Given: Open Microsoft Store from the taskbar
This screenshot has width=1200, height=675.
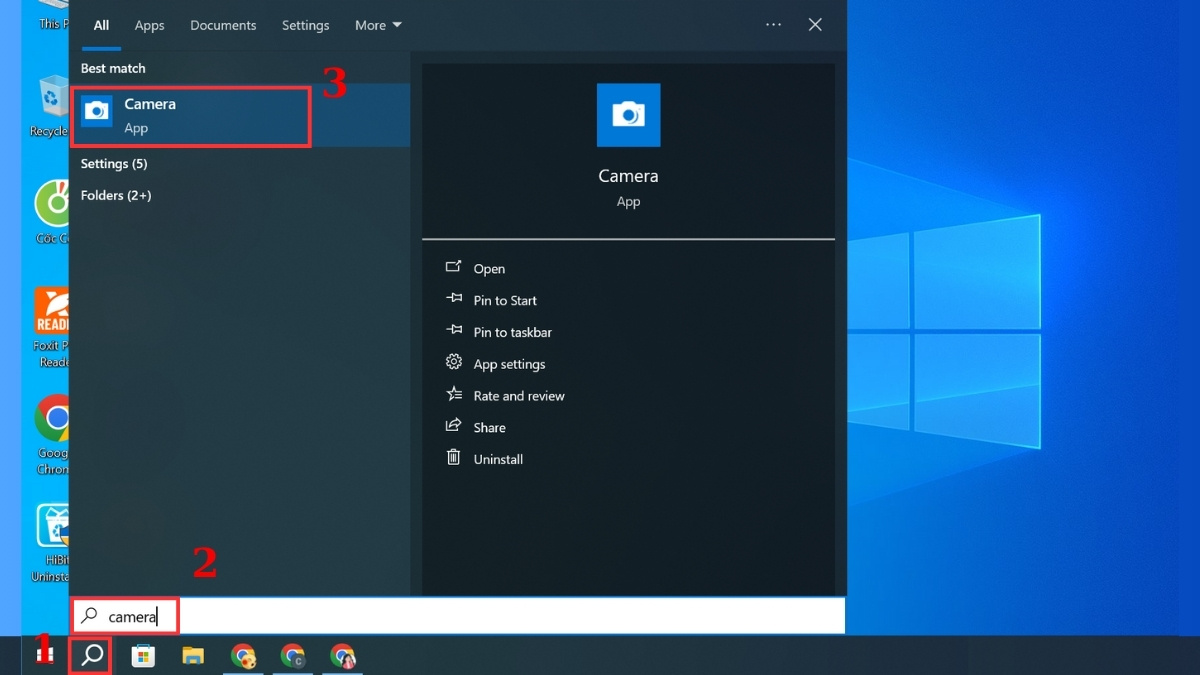Looking at the screenshot, I should 143,656.
